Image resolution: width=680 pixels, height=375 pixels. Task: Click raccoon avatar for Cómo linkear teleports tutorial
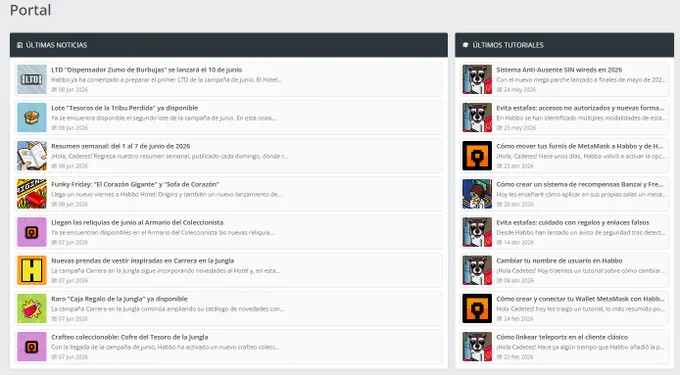(x=477, y=346)
